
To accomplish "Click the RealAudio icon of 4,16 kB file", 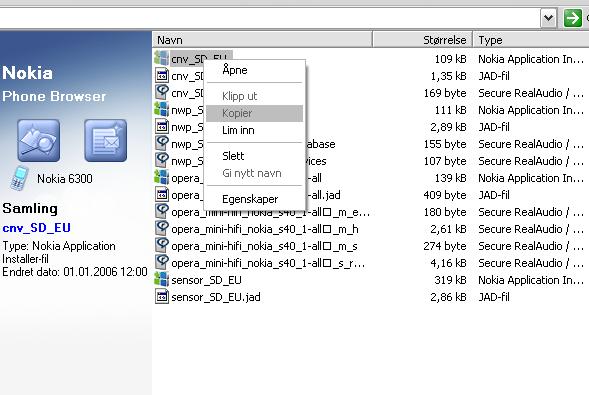I will click(162, 262).
